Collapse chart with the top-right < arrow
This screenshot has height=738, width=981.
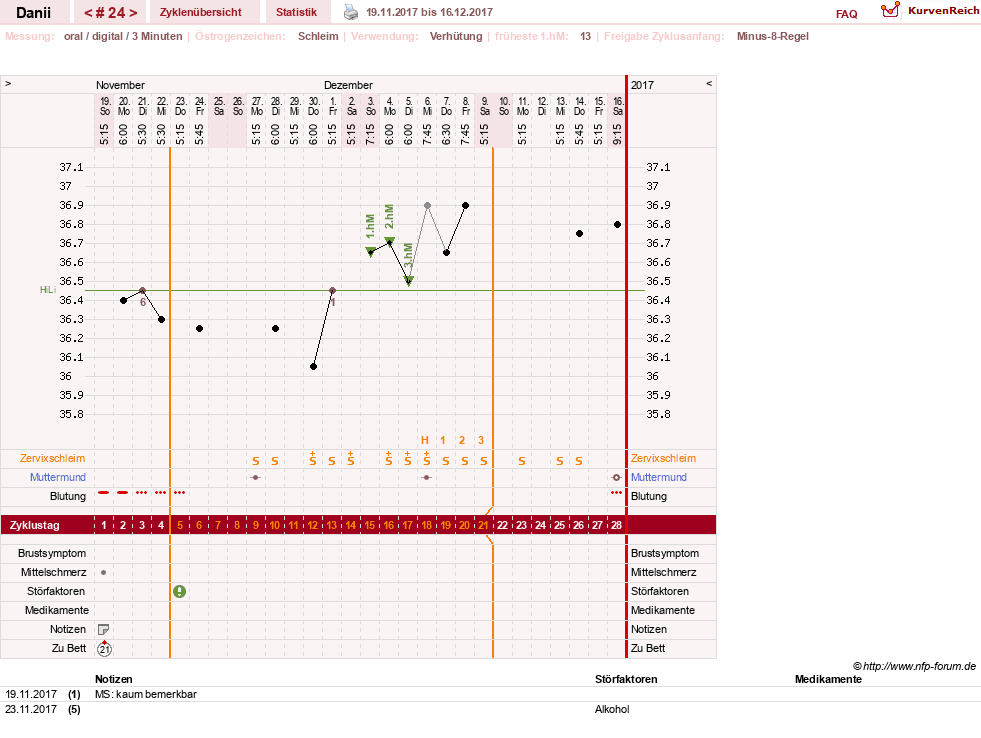(x=709, y=83)
